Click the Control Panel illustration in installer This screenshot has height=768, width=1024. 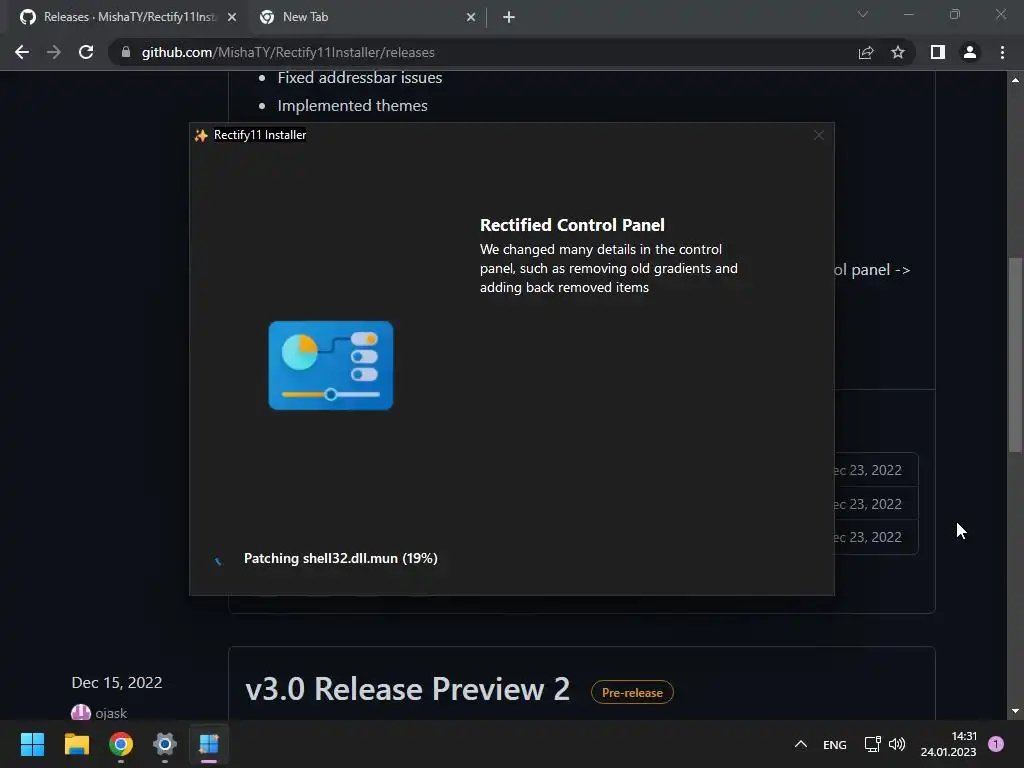(330, 365)
